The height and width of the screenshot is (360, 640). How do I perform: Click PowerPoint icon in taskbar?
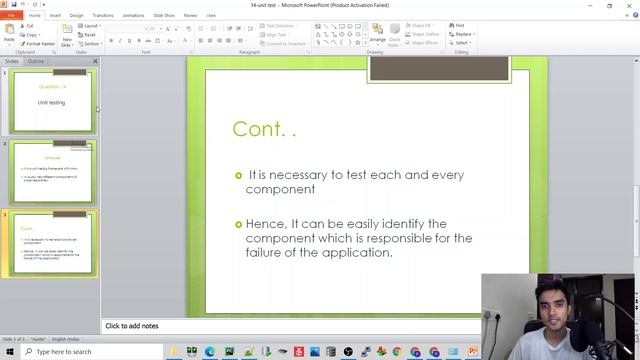click(473, 351)
